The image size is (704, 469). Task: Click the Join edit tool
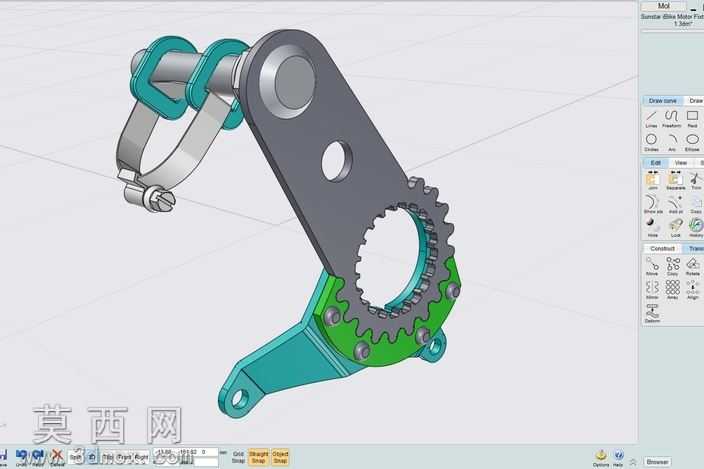[x=652, y=181]
